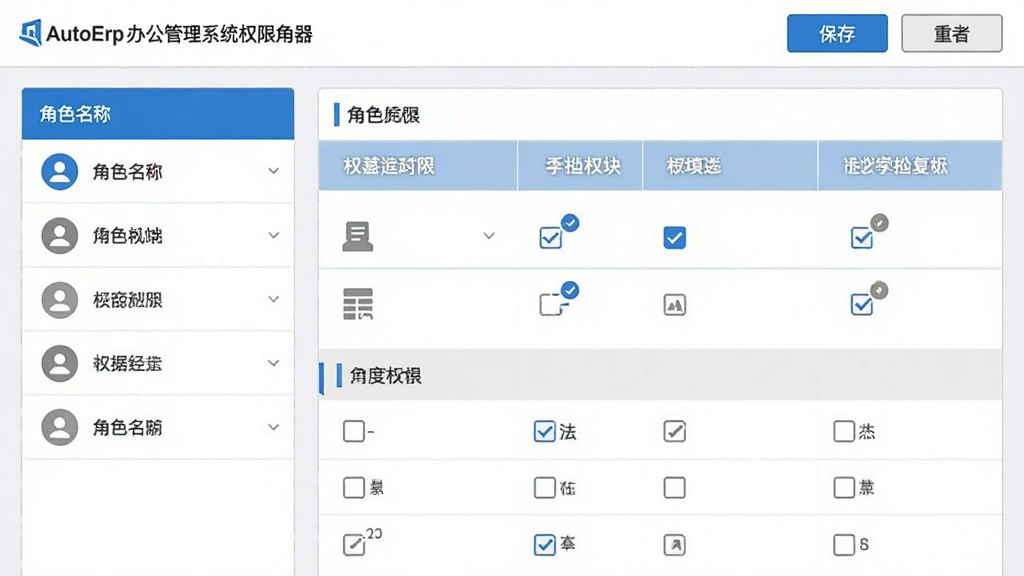This screenshot has height=576, width=1024.
Task: Uncheck the solid blue checkbox in the document row
Action: click(x=675, y=238)
